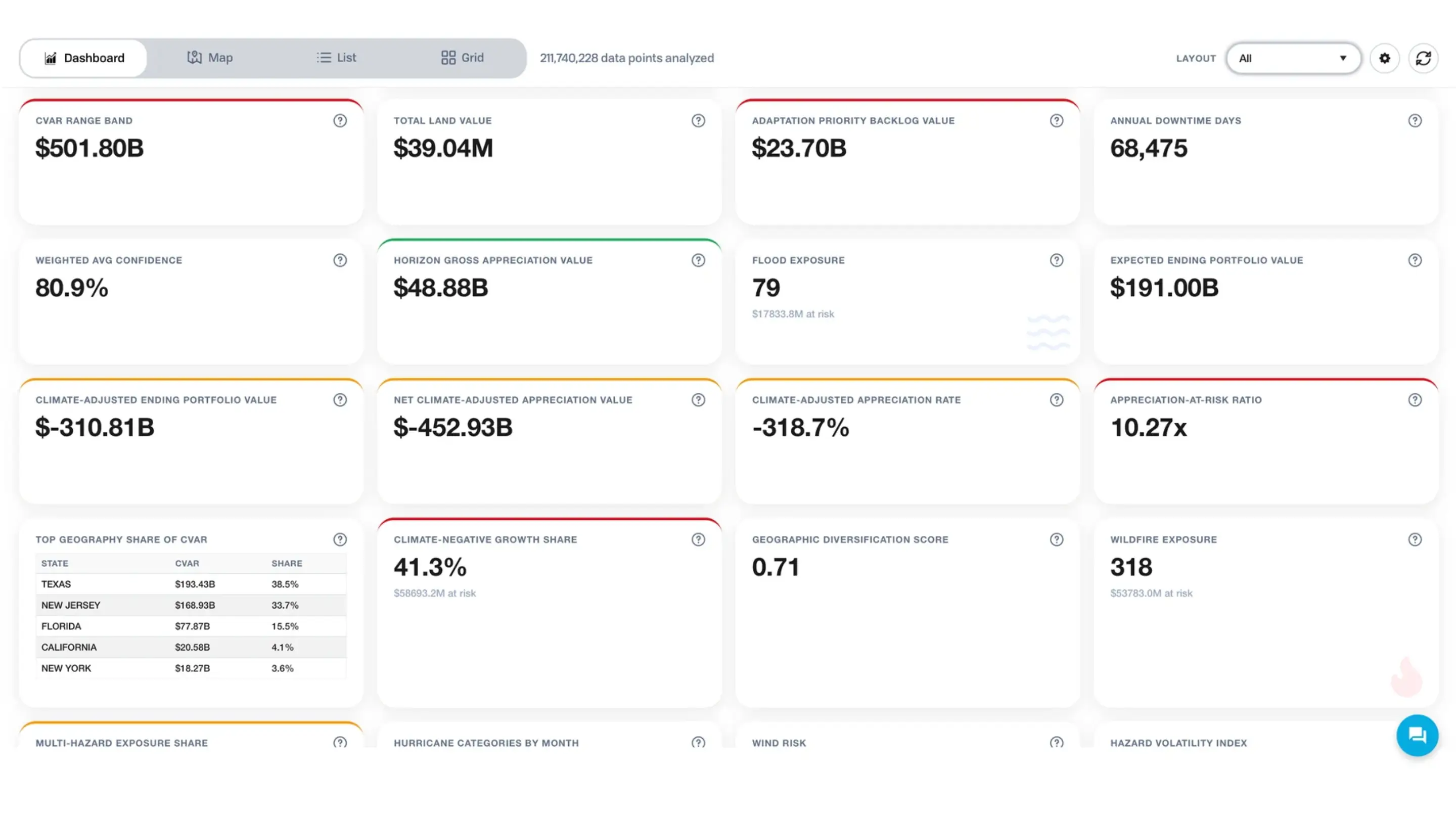
Task: Show help for CVaR Range Band
Action: click(x=340, y=120)
